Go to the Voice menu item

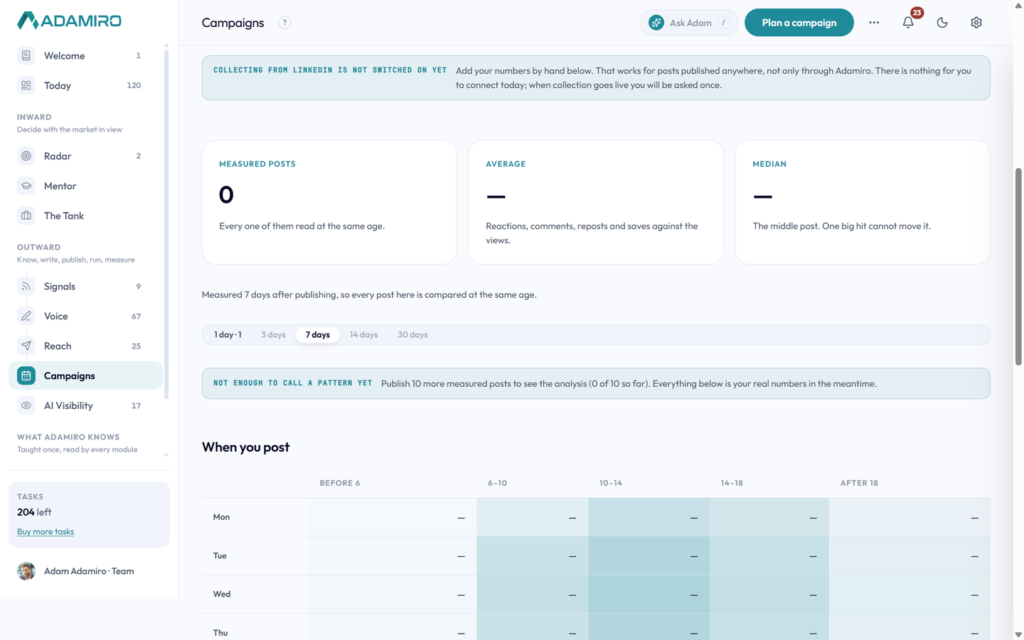coord(86,316)
